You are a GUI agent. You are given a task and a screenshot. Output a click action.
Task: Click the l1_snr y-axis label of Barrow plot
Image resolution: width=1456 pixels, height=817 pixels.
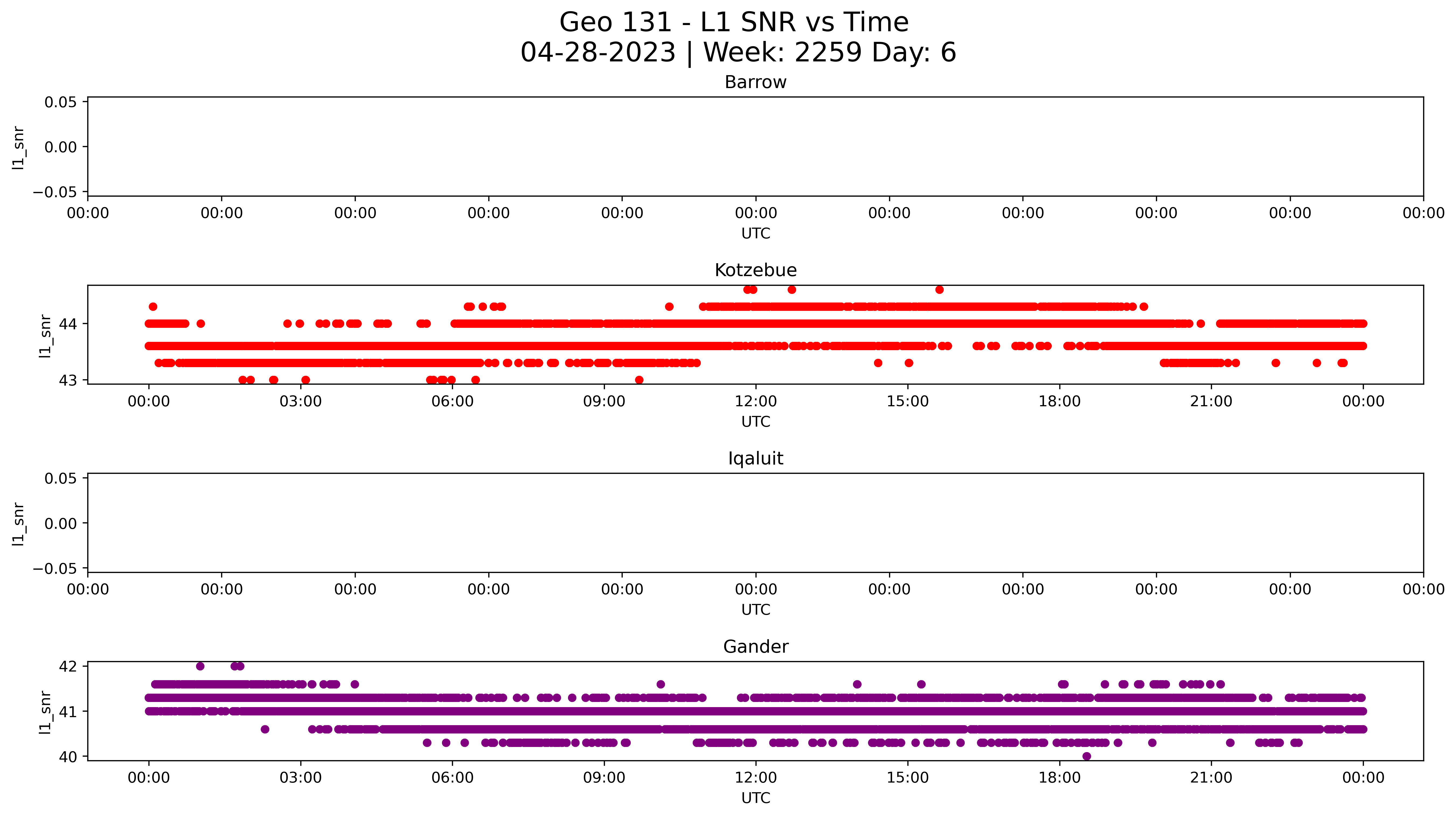point(19,148)
